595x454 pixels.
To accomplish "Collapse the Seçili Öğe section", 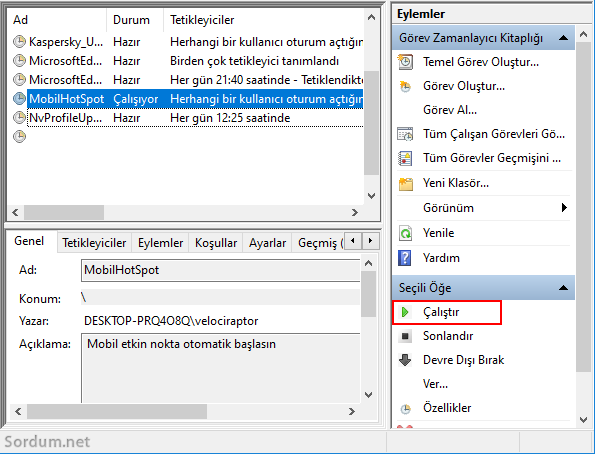I will point(564,288).
